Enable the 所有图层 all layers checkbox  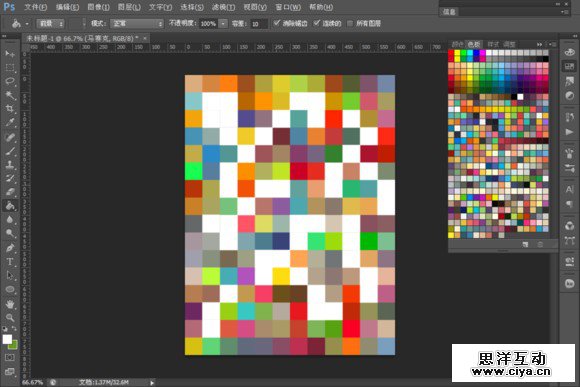tap(350, 23)
